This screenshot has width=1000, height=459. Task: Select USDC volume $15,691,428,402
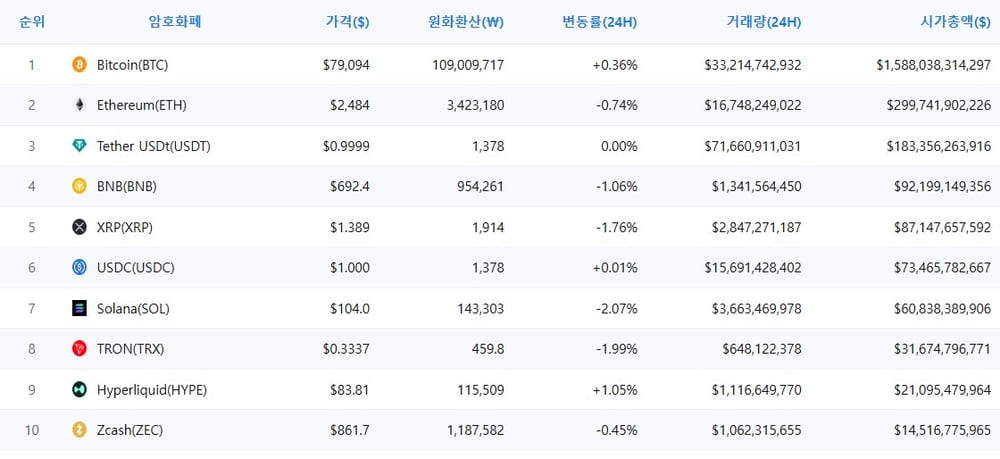coord(753,268)
